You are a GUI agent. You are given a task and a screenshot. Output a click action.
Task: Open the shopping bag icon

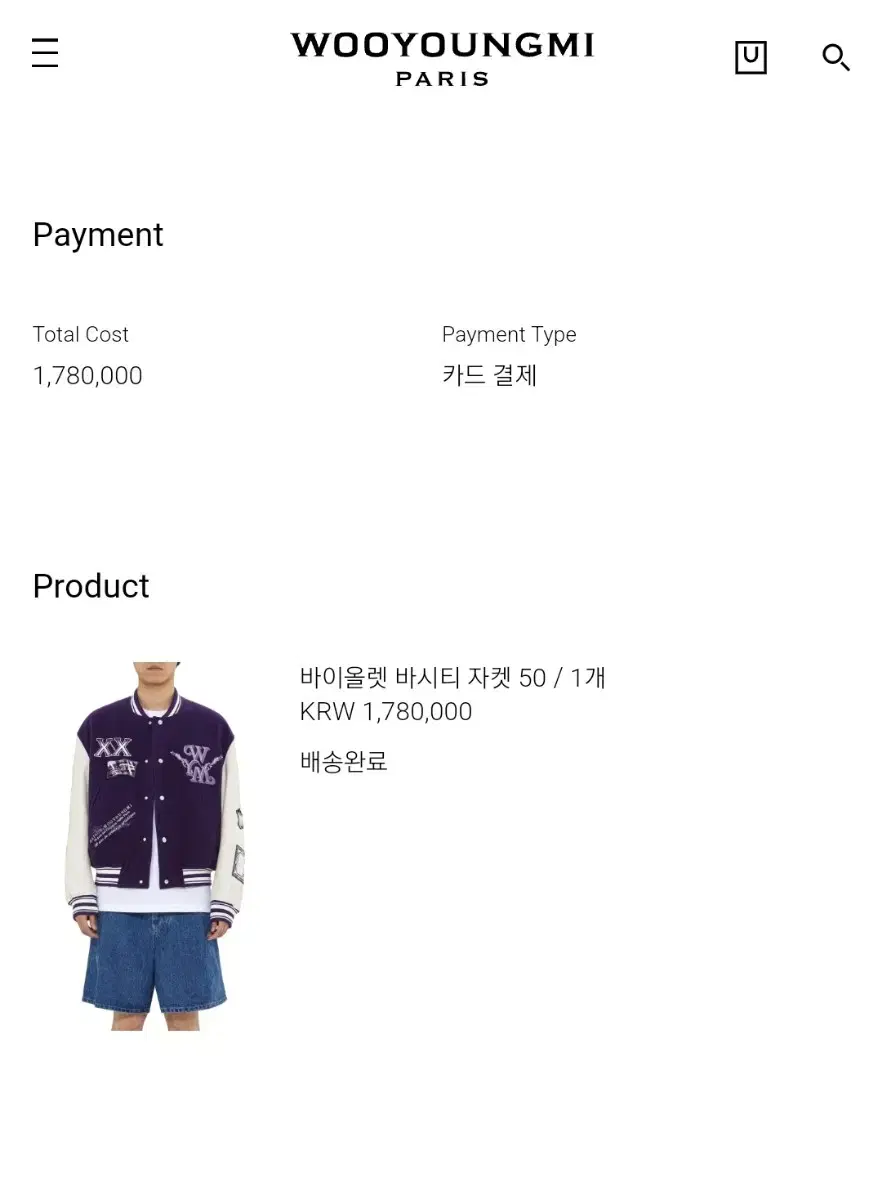click(750, 57)
